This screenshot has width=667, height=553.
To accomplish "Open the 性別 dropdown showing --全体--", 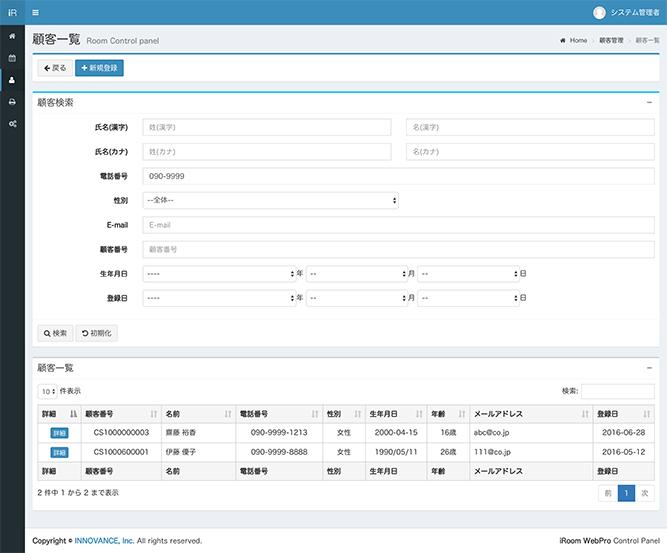I will pos(271,200).
